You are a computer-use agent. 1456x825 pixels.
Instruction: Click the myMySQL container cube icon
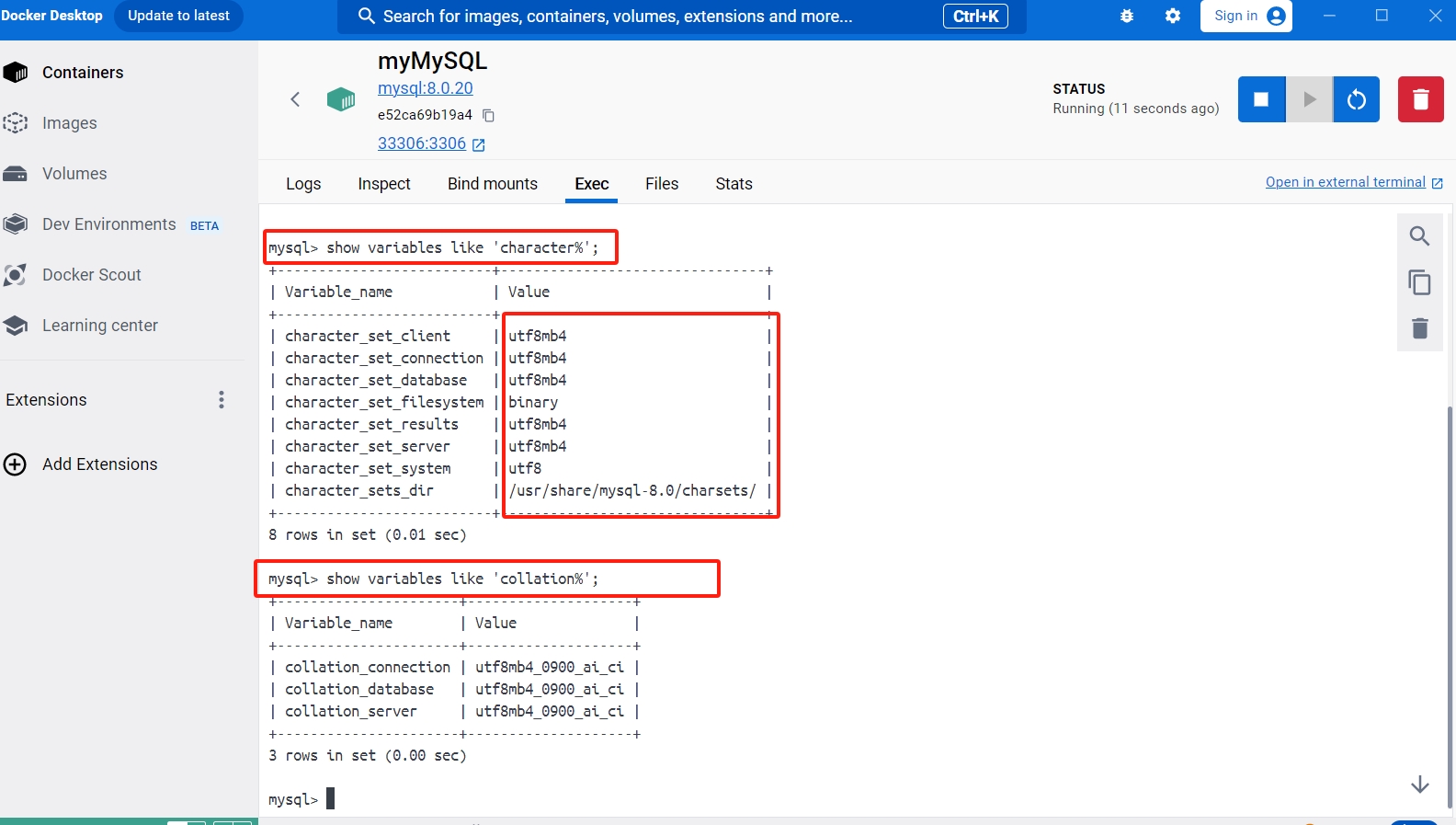coord(341,98)
